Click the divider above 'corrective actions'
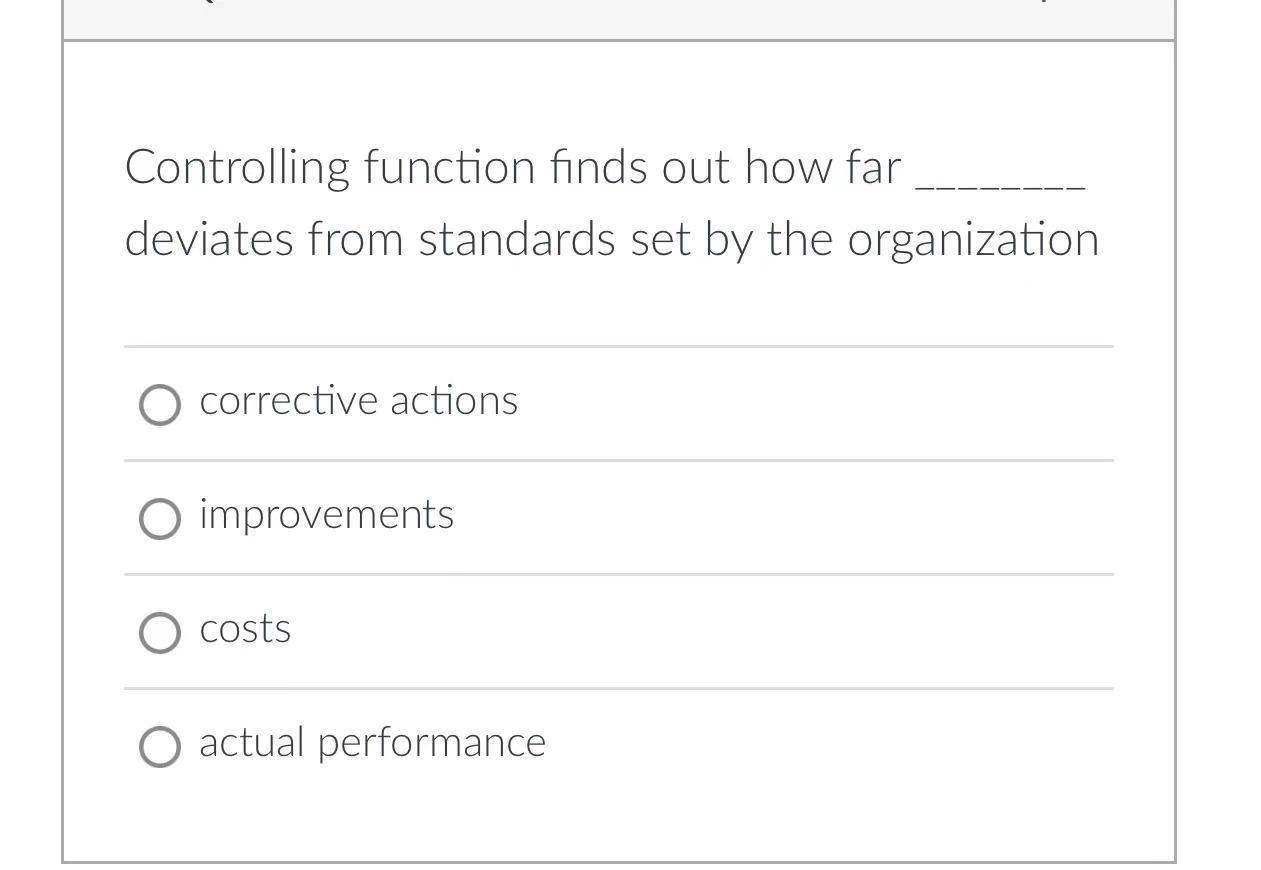 [618, 346]
